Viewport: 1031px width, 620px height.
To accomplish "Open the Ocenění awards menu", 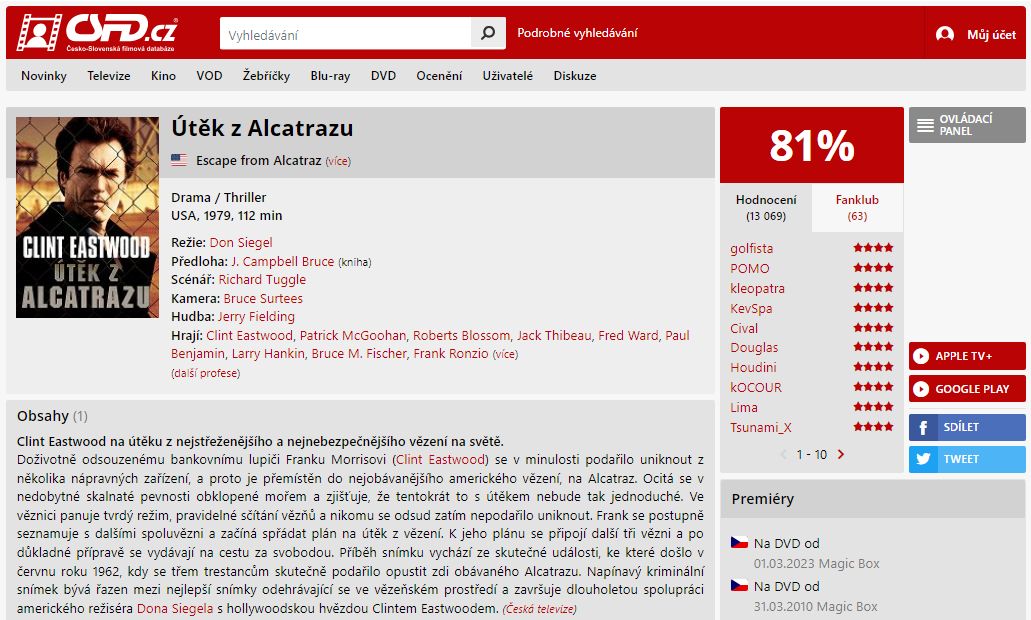I will click(x=439, y=76).
